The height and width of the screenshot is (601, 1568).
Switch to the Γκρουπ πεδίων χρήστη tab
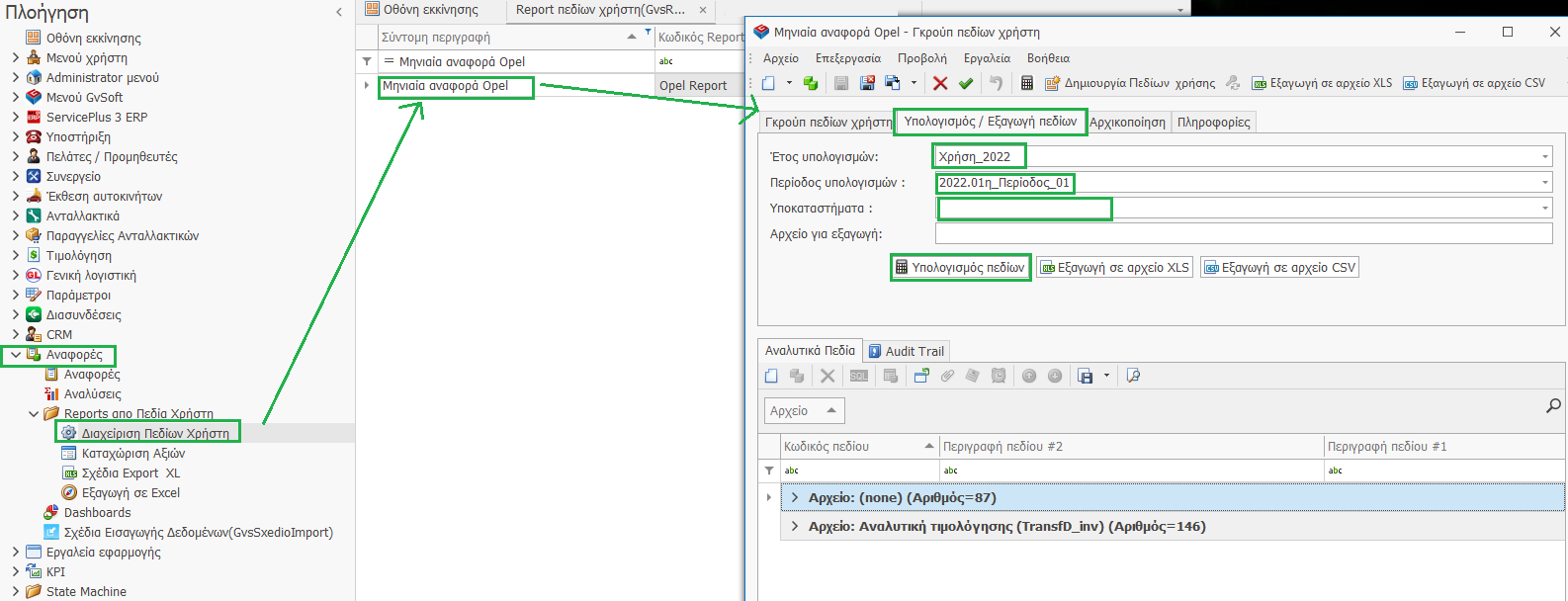(828, 123)
